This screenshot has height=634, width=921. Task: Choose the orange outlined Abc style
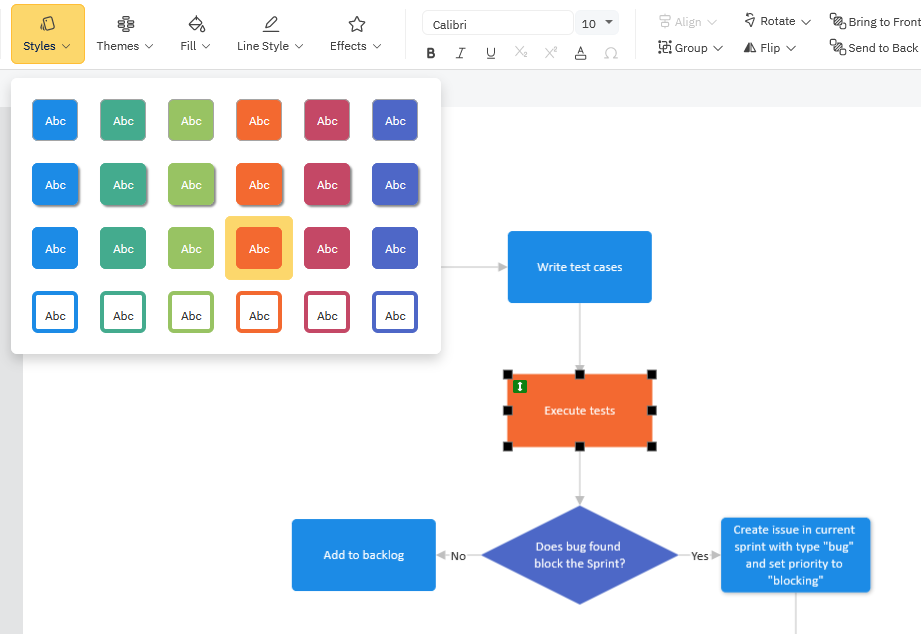(x=259, y=313)
